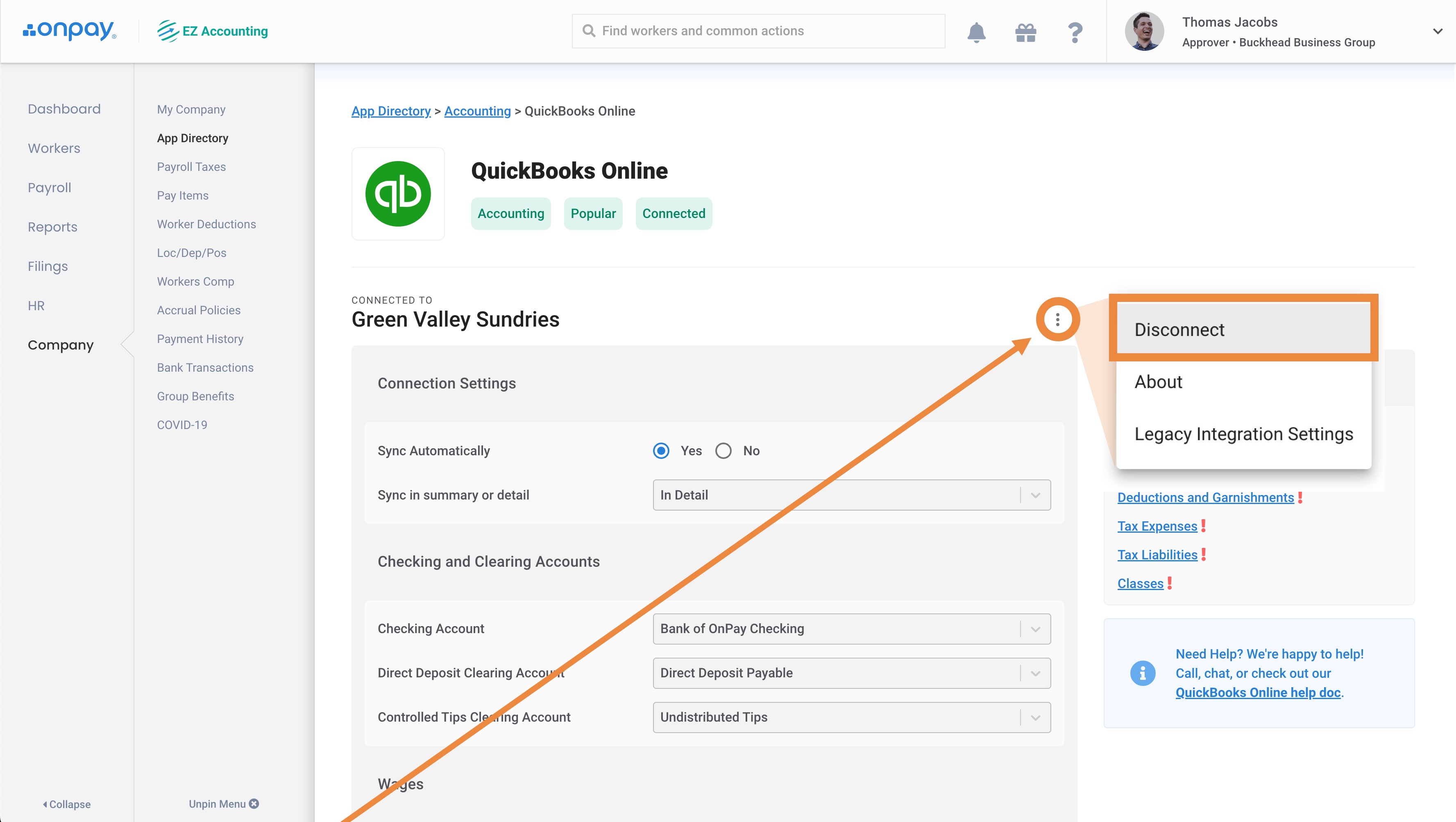Choose Legacy Integration Settings menu item

[1243, 434]
